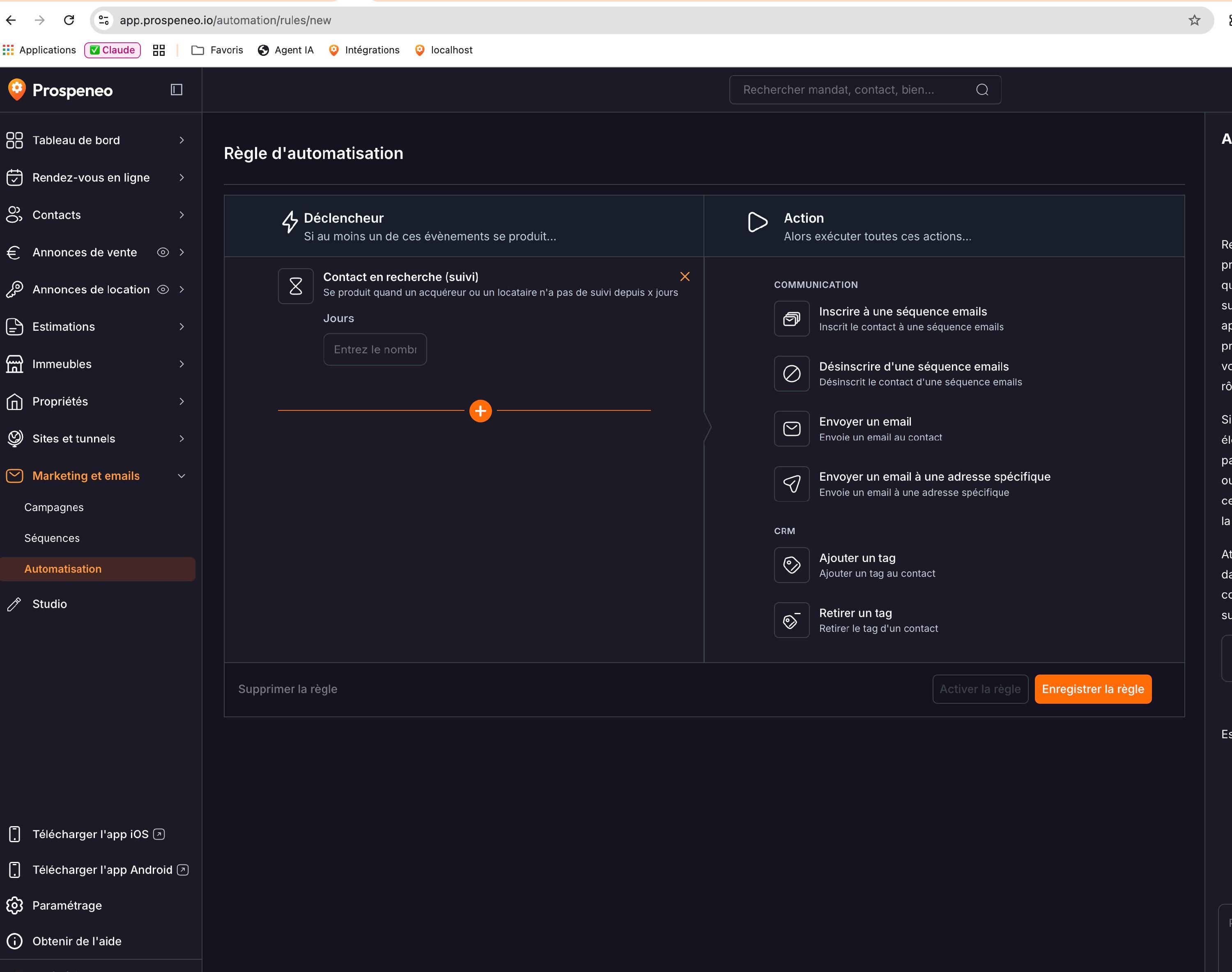Click the hourglass trigger icon

pos(295,286)
